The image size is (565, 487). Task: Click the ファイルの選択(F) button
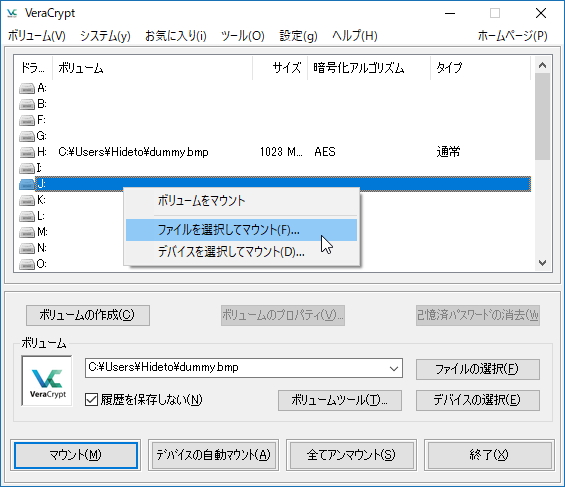point(478,369)
